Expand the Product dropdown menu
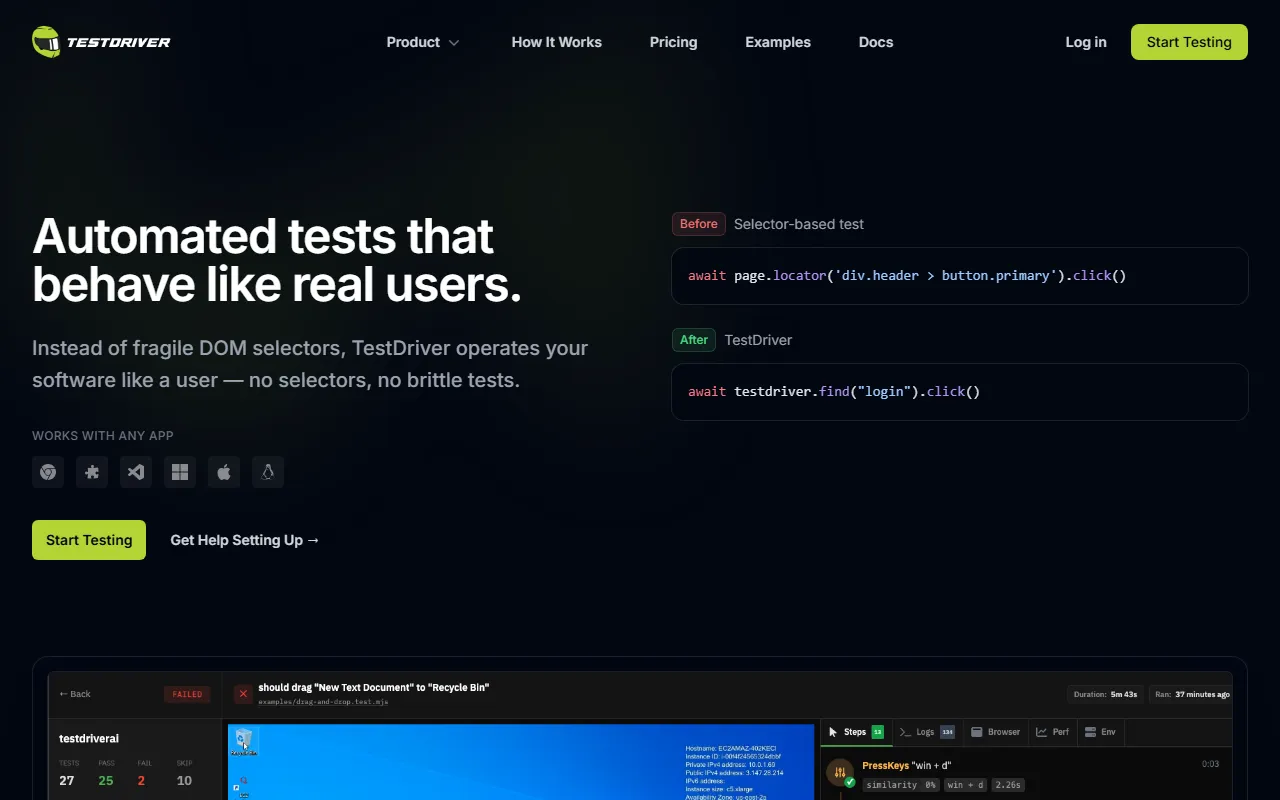This screenshot has width=1280, height=800. 423,42
